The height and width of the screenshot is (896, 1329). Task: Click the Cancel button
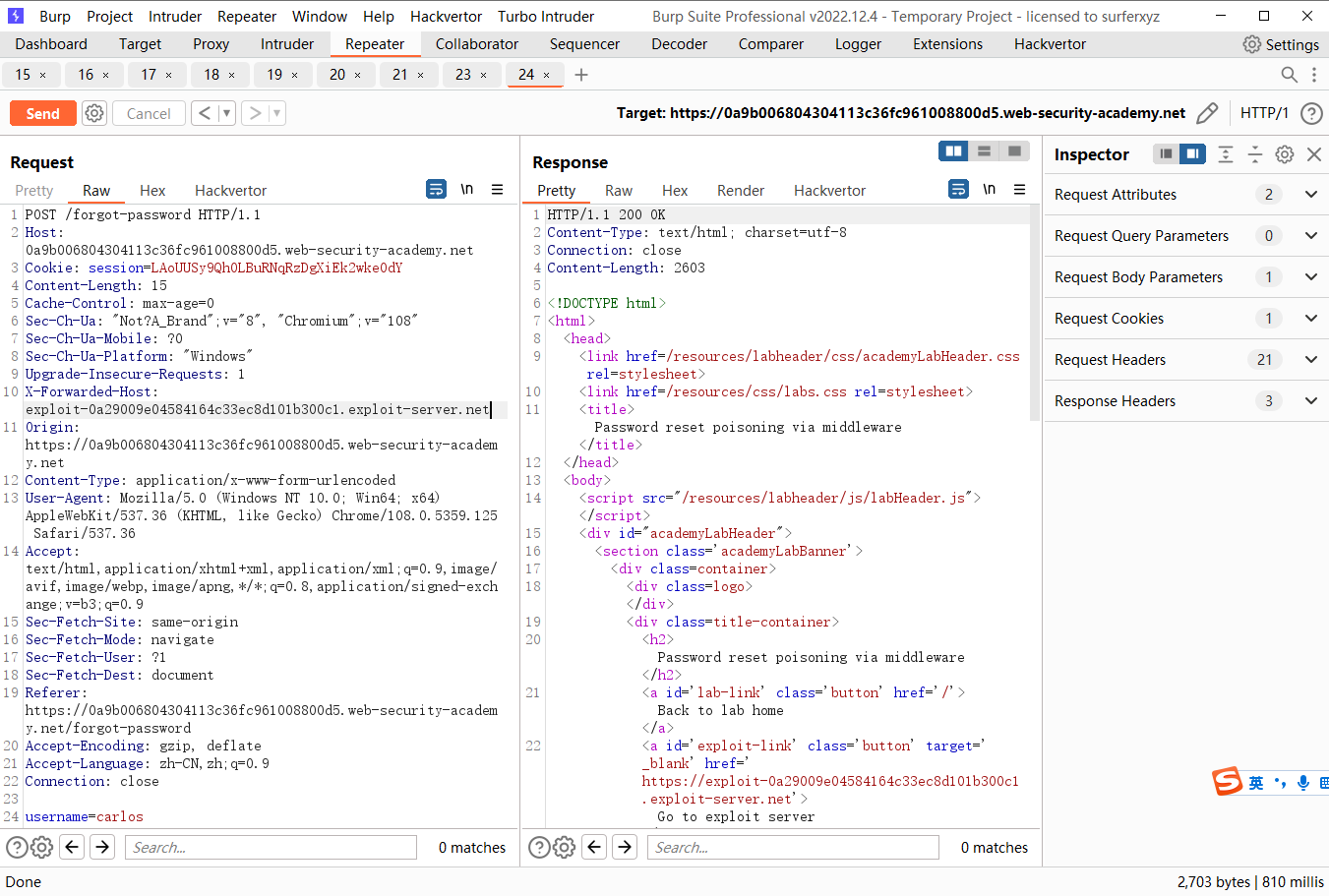[x=149, y=113]
